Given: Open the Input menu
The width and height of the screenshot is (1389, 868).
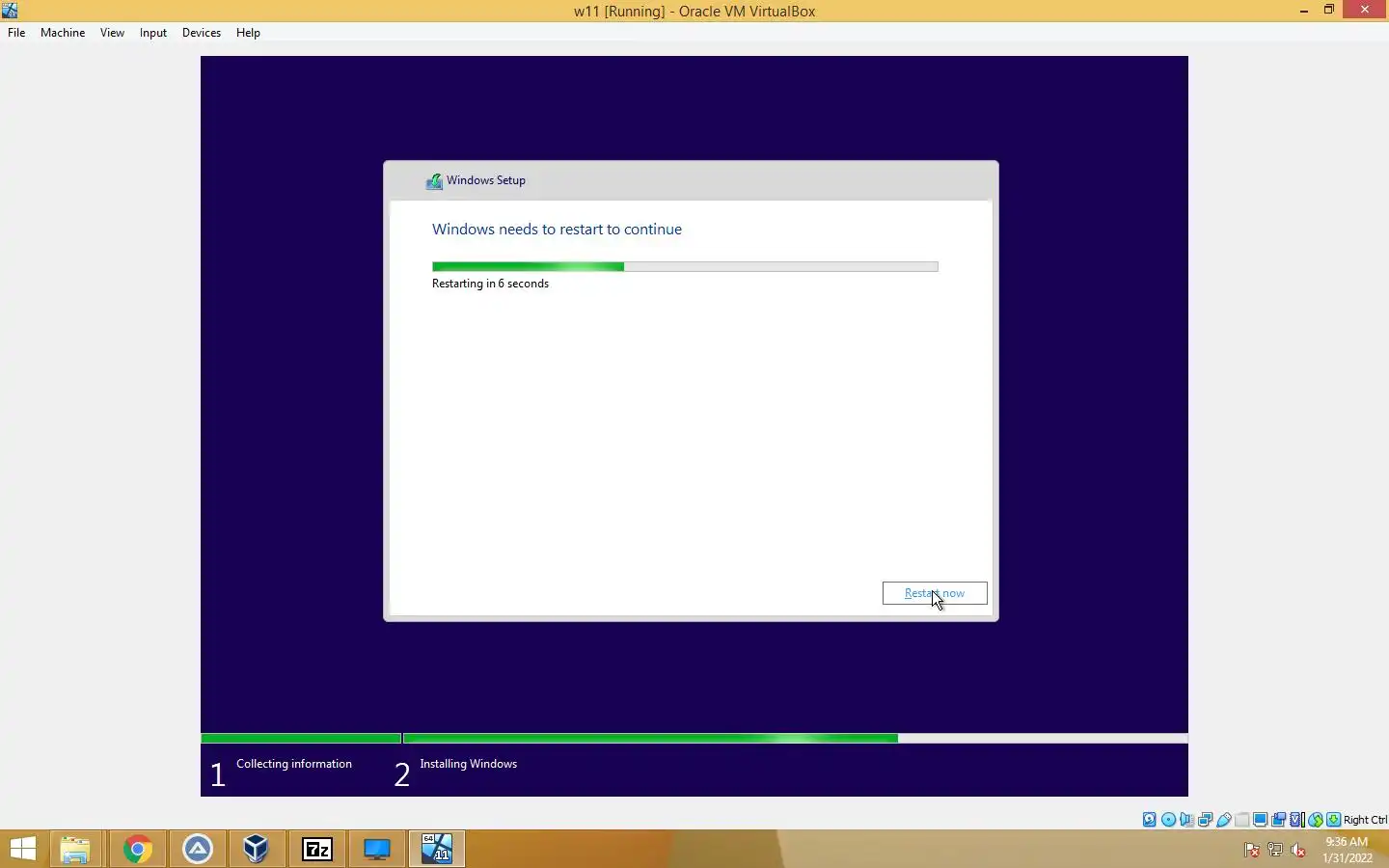Looking at the screenshot, I should (x=152, y=32).
